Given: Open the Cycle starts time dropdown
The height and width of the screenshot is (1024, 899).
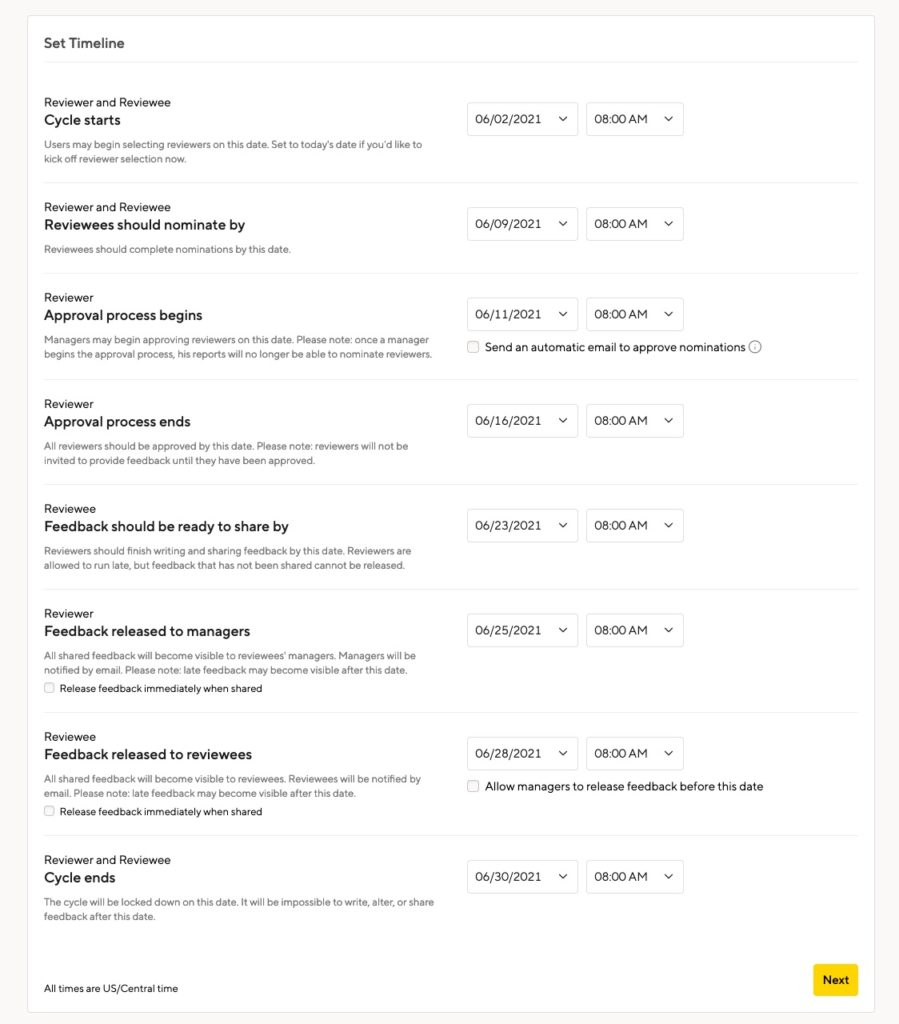Looking at the screenshot, I should pos(635,119).
